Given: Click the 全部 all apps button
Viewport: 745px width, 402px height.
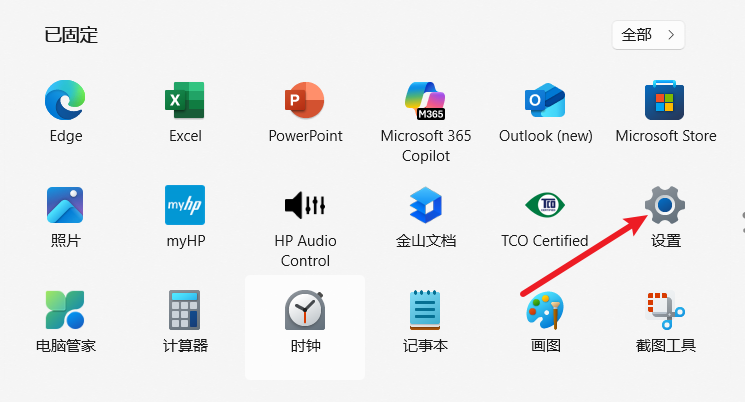Looking at the screenshot, I should (x=648, y=35).
